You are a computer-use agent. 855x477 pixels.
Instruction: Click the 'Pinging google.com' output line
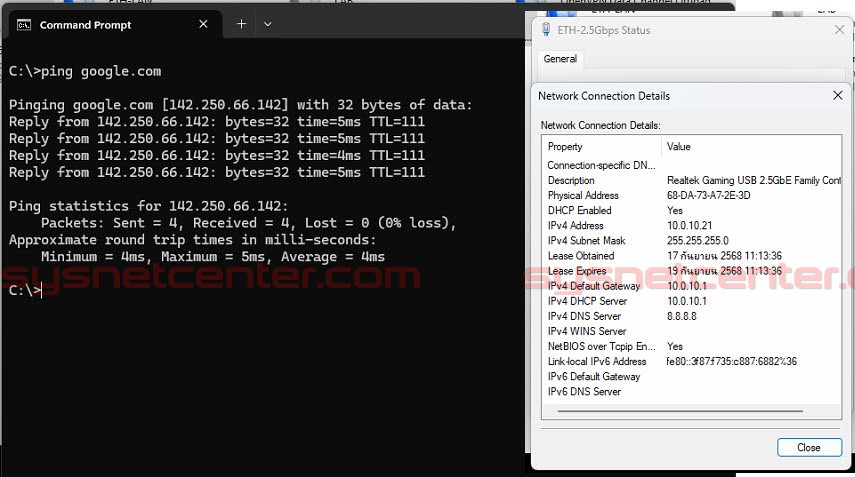[240, 105]
